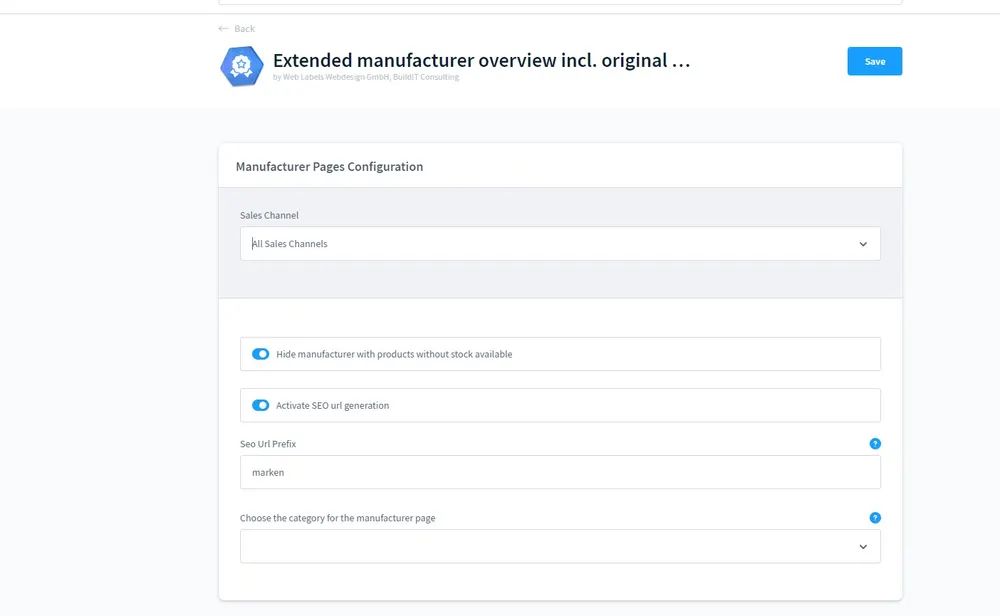Click 'Choose the category for the manufacturer page' label
The height and width of the screenshot is (616, 1000).
[x=337, y=518]
